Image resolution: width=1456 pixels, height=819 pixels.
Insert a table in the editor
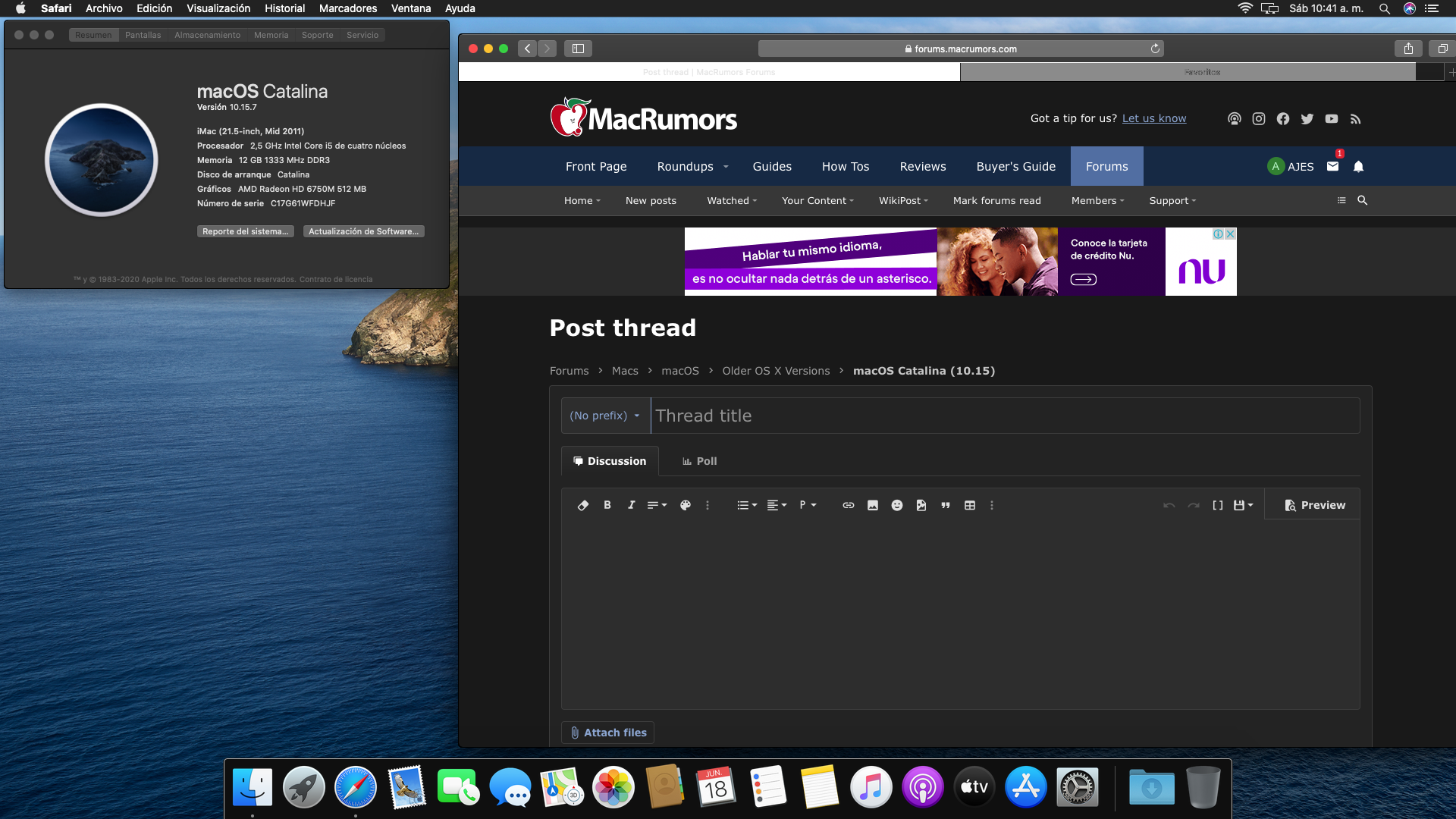[x=969, y=505]
